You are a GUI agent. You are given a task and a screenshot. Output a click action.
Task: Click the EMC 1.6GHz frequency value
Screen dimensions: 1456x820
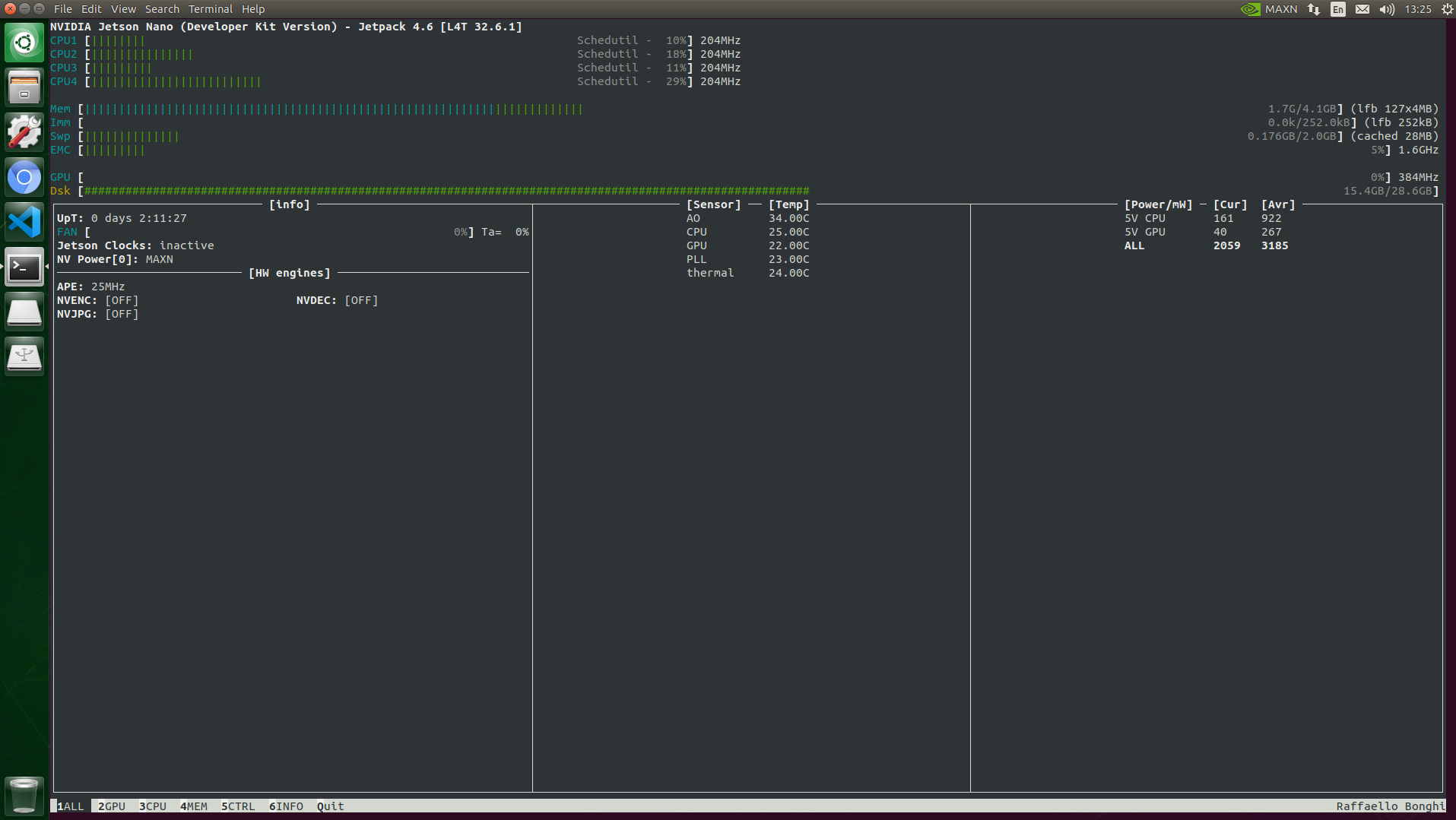pyautogui.click(x=1418, y=150)
